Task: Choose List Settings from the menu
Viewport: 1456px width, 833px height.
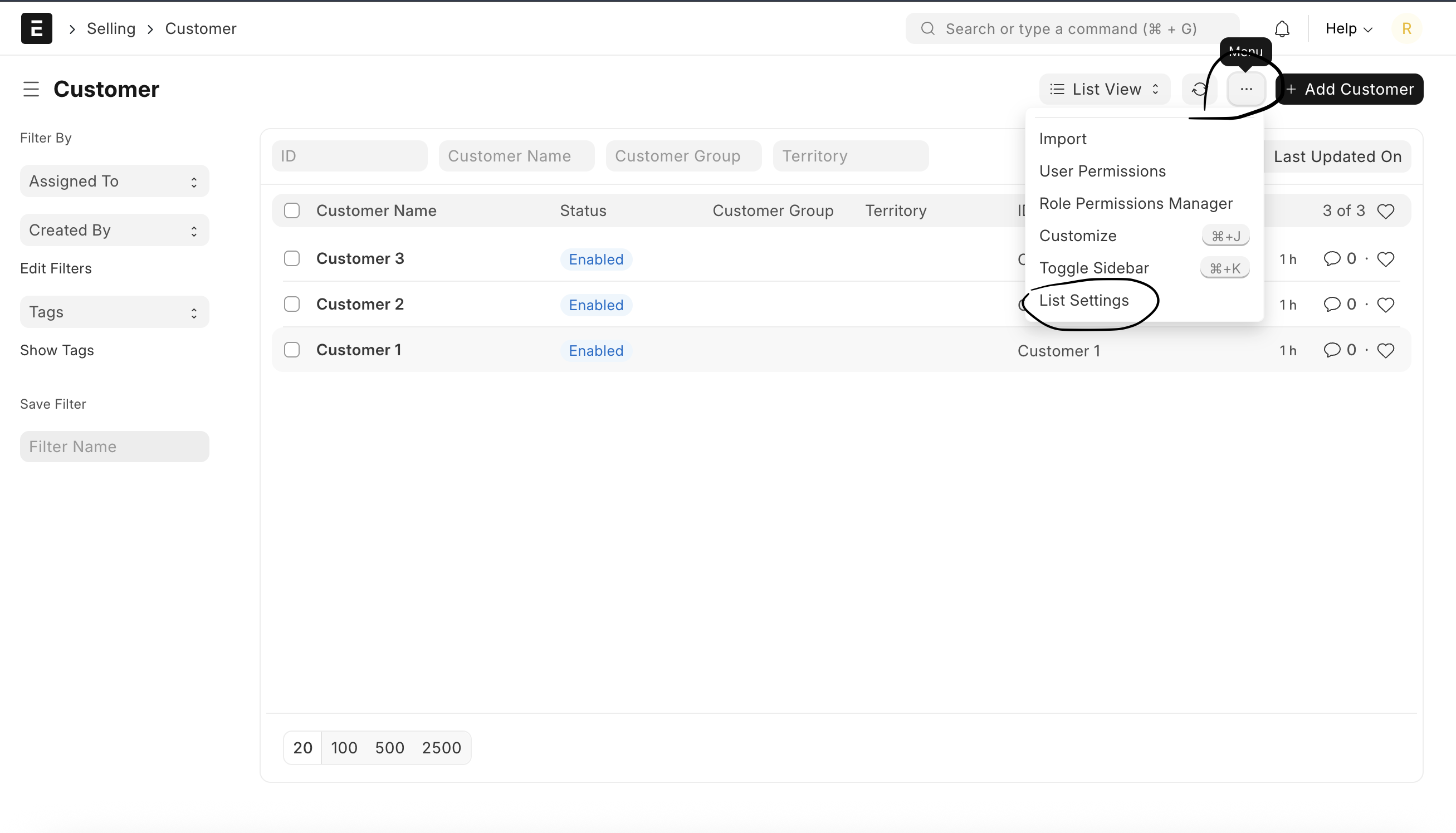Action: (1084, 300)
